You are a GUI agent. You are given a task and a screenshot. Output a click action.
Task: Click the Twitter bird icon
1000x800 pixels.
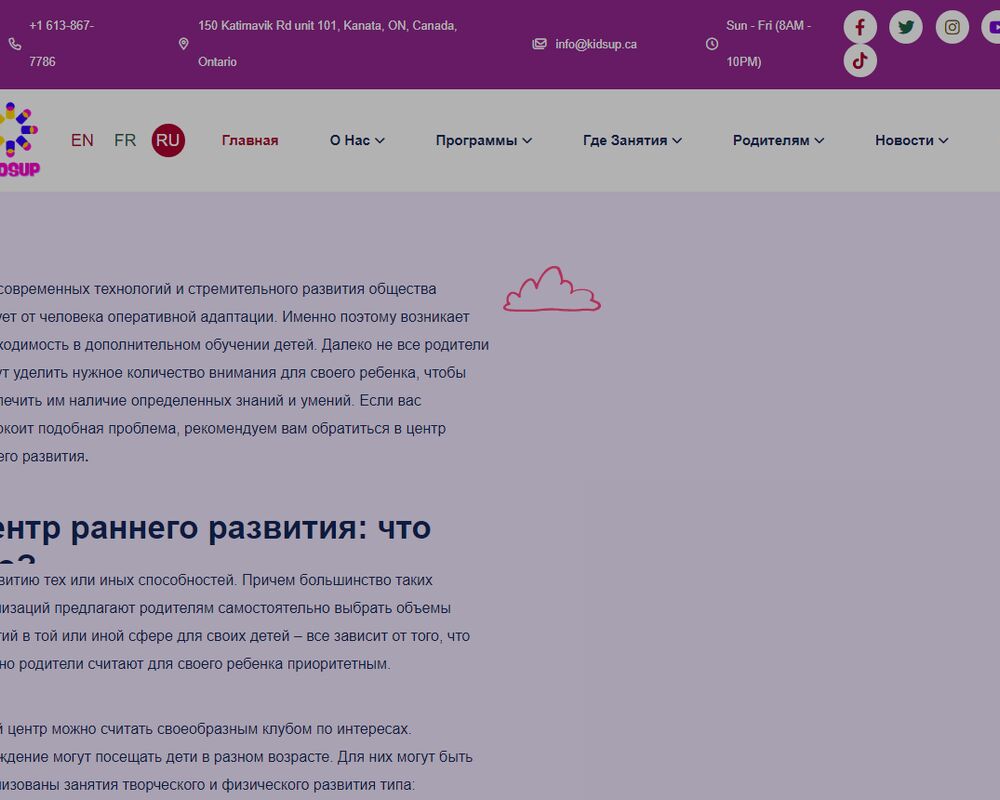(x=905, y=27)
